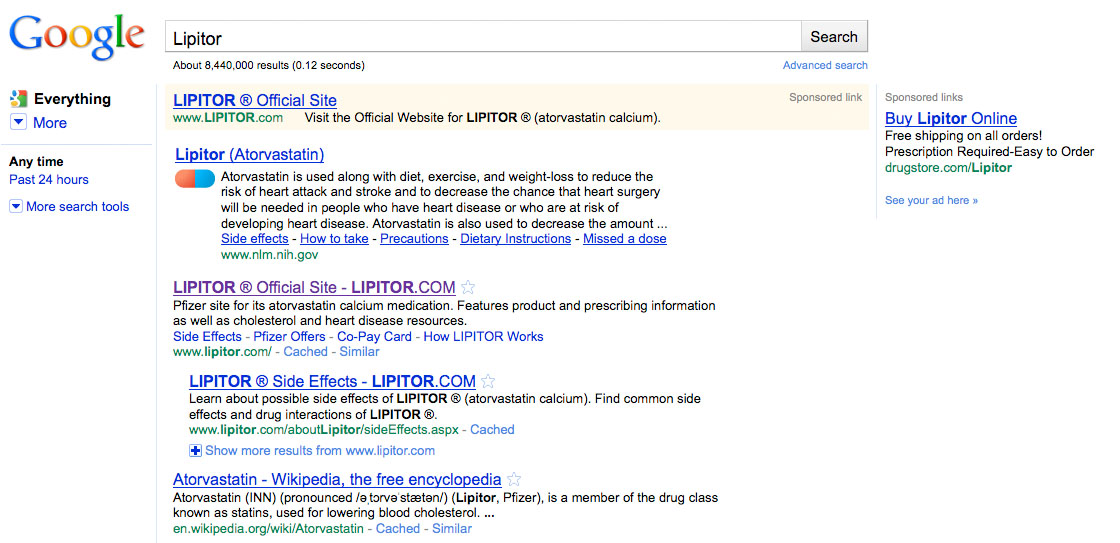Click the pill image beside Atorvastatin description
Viewport: 1120px width, 543px height.
(195, 179)
